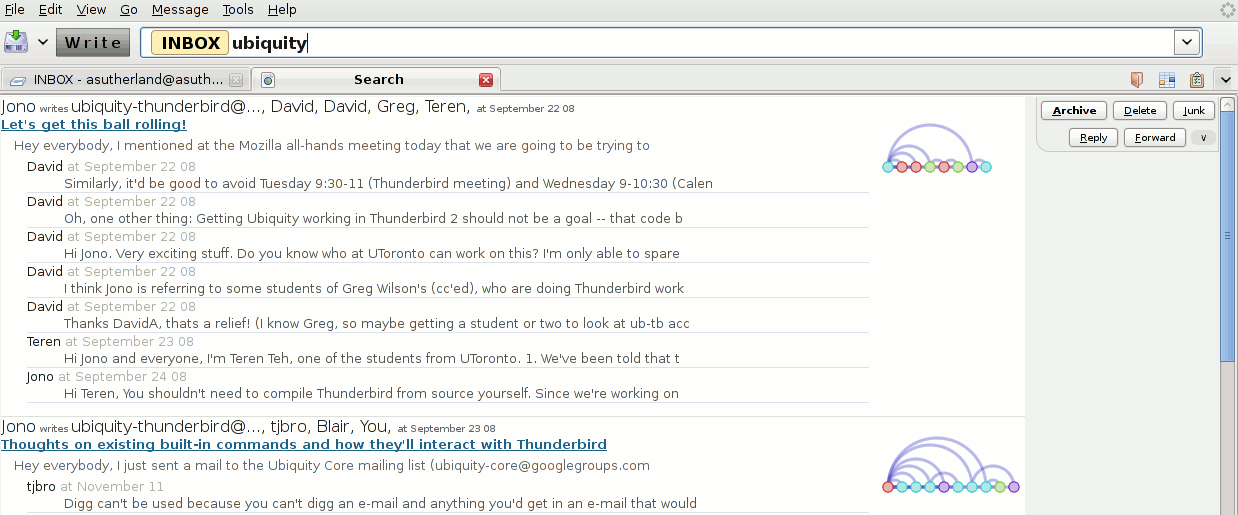Open the View menu

(x=91, y=9)
